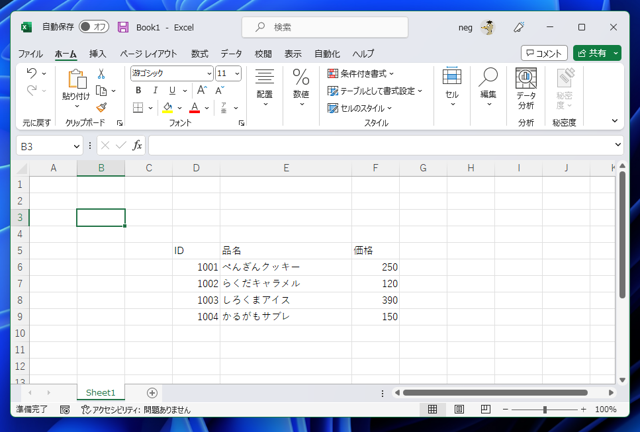Click the データ分析 analyze data icon

coord(526,88)
